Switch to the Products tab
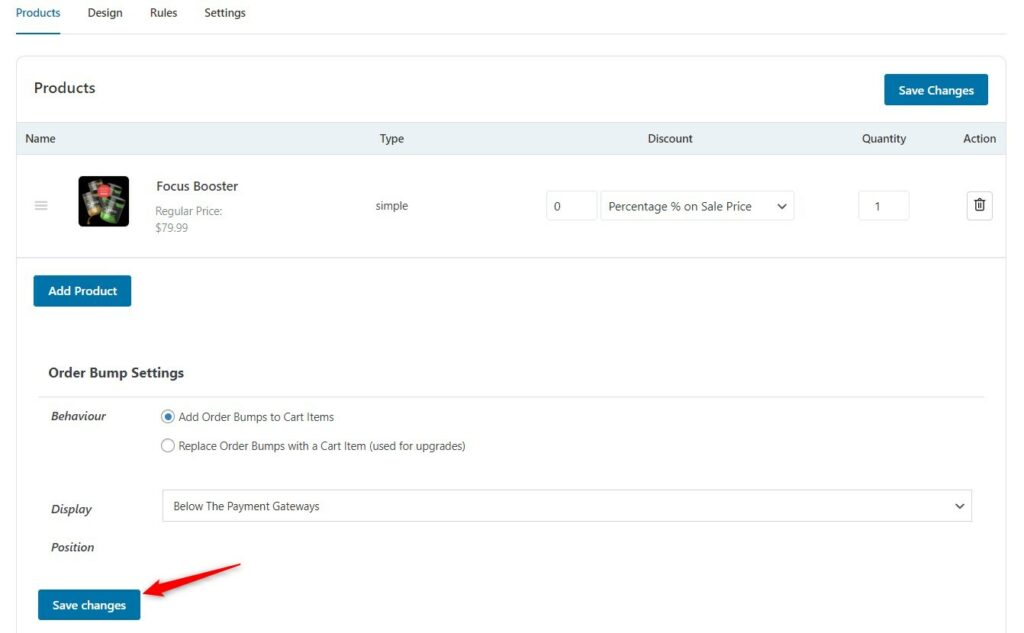Image resolution: width=1024 pixels, height=633 pixels. tap(38, 13)
